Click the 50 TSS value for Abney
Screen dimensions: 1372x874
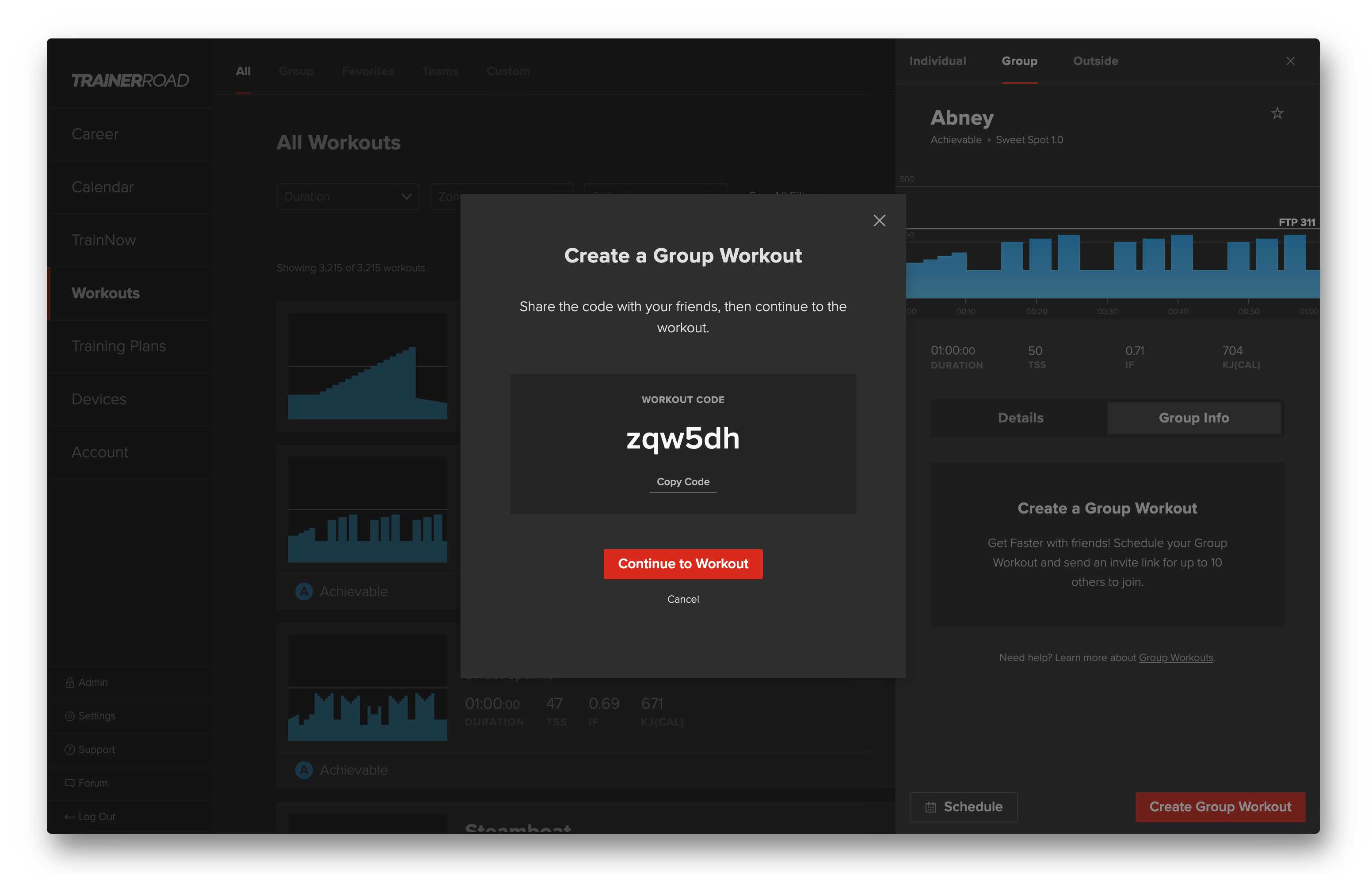pyautogui.click(x=1035, y=350)
